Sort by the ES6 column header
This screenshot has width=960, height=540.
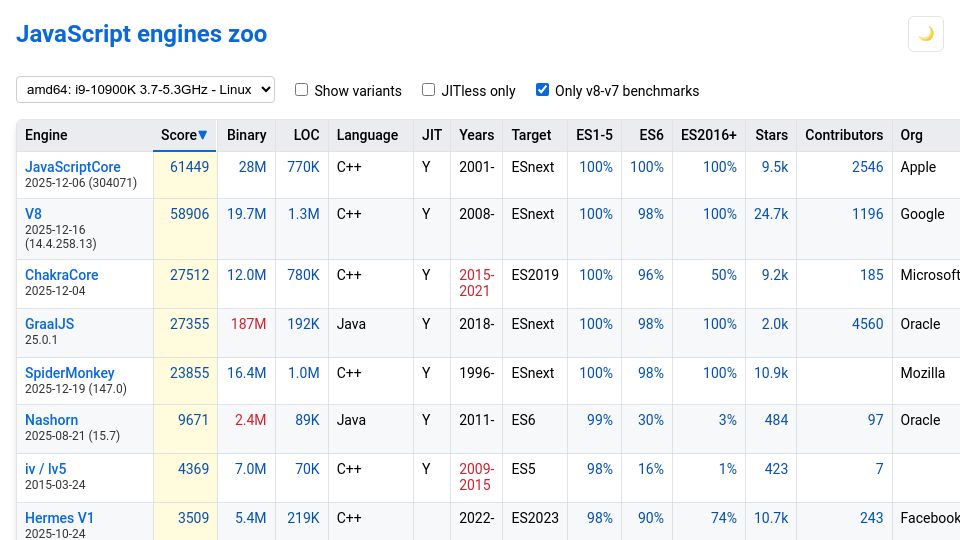pyautogui.click(x=647, y=135)
